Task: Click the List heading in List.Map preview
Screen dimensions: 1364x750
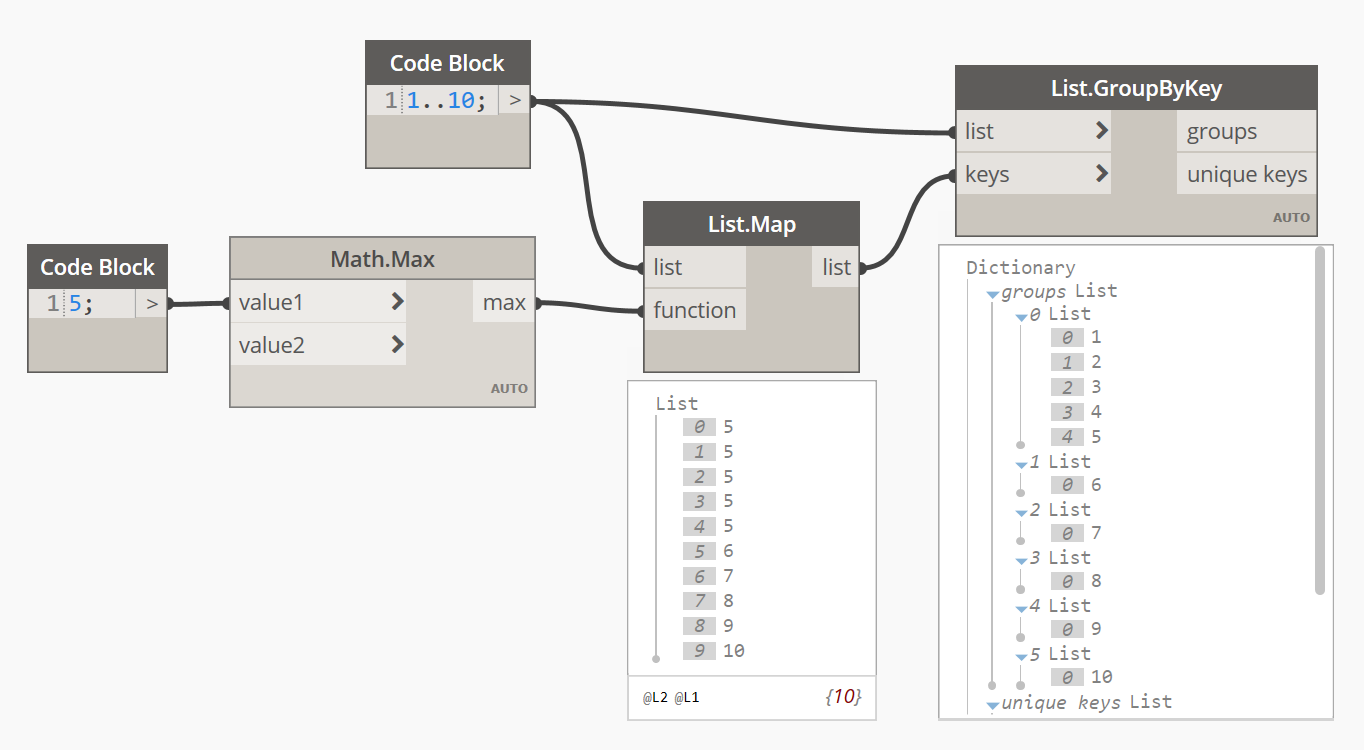Action: click(x=677, y=403)
